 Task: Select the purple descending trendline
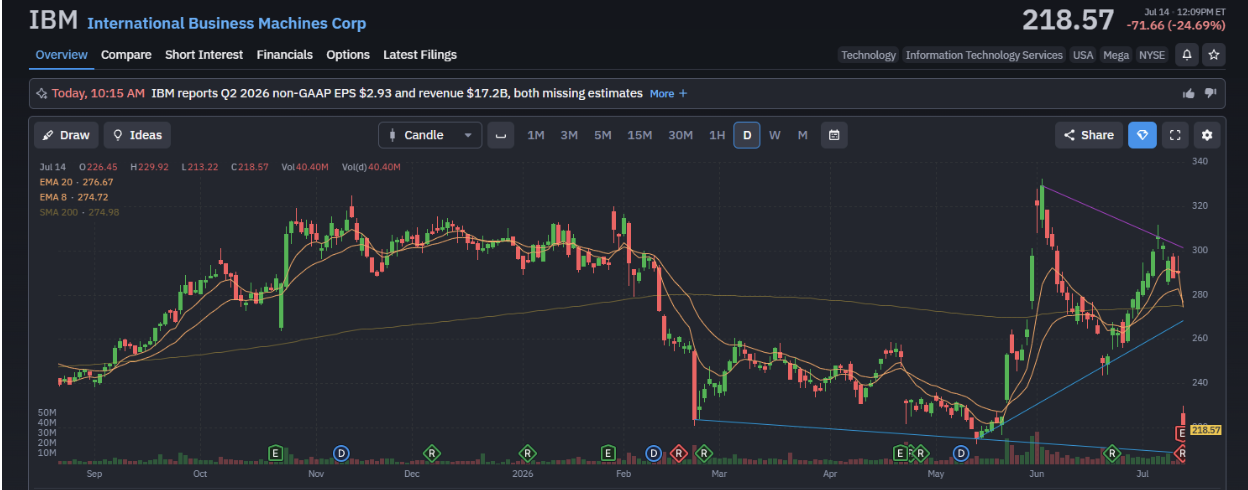click(1112, 215)
